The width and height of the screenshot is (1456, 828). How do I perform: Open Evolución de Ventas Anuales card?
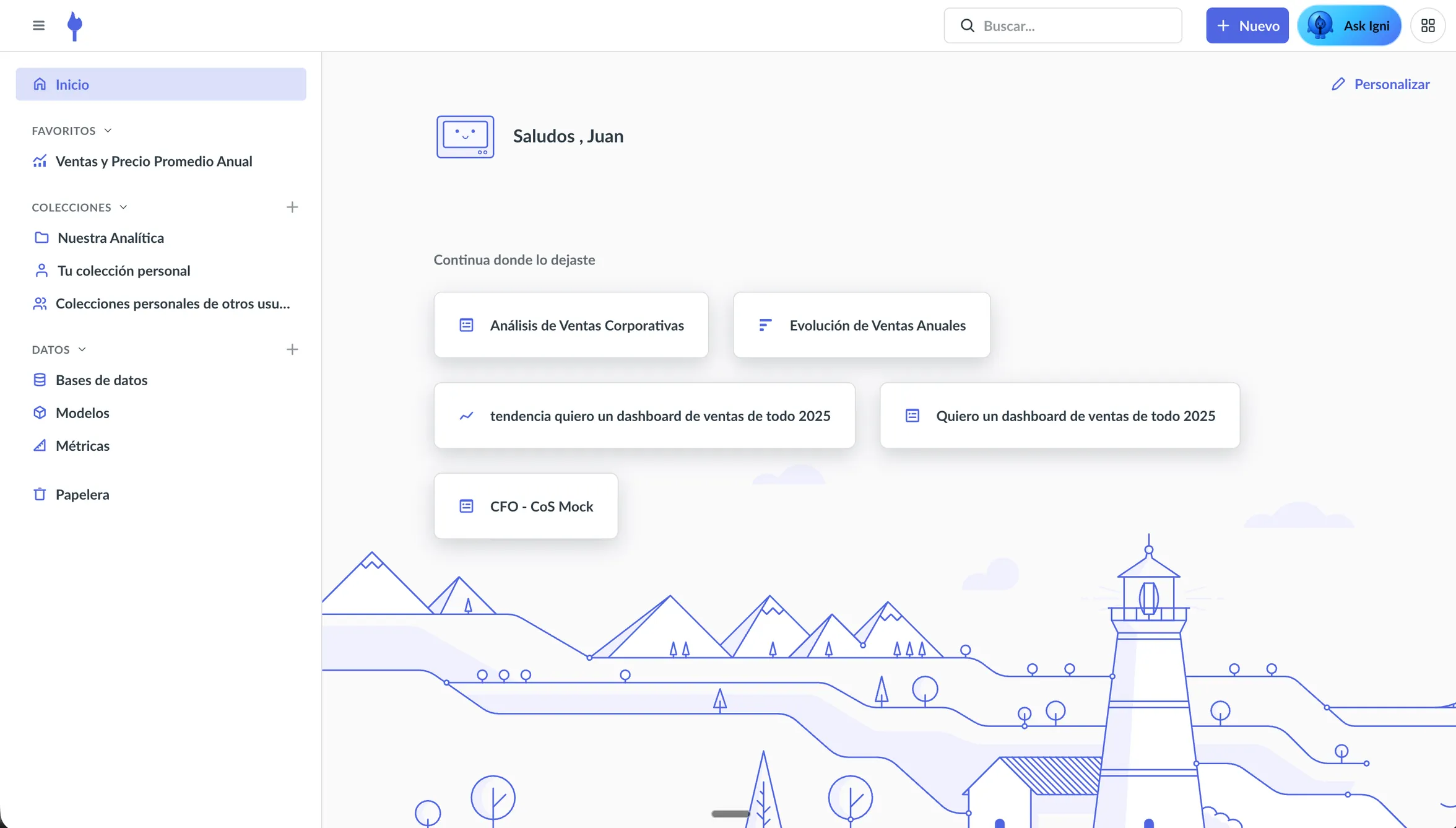click(x=862, y=325)
